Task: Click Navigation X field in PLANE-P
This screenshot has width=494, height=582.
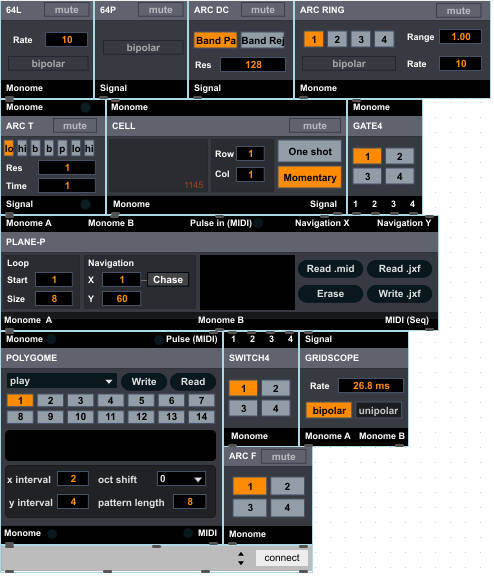Action: [x=121, y=279]
